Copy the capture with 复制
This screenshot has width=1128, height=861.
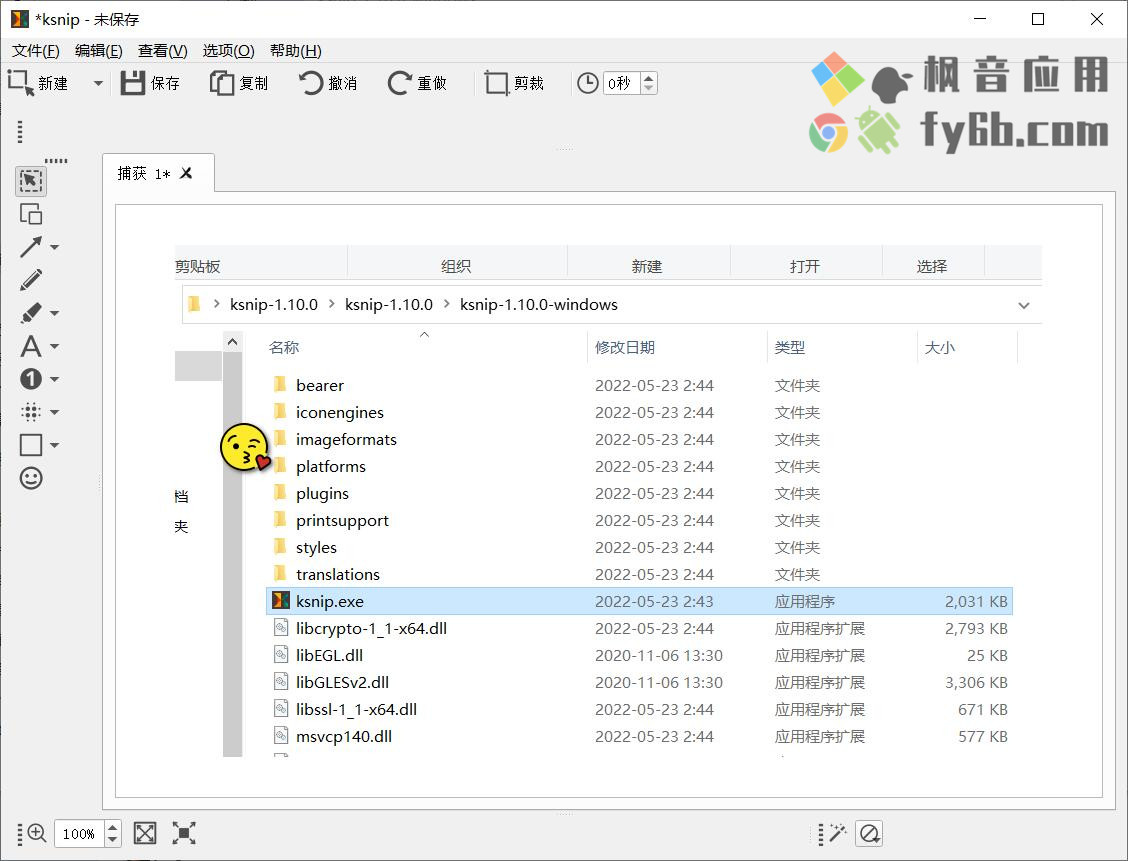[x=239, y=83]
